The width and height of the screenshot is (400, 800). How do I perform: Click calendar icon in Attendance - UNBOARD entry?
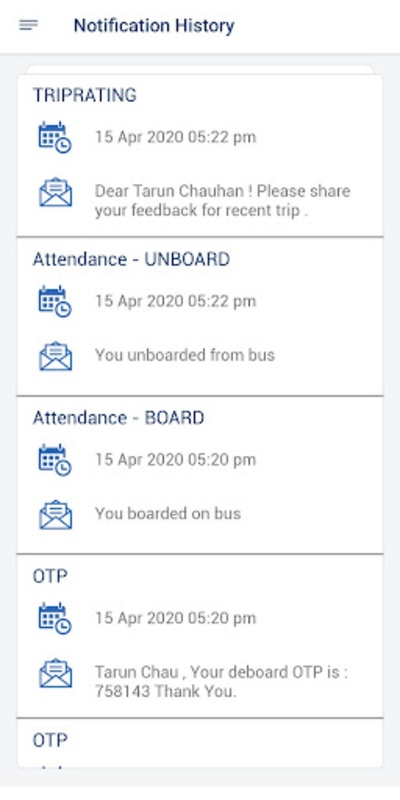click(x=55, y=301)
